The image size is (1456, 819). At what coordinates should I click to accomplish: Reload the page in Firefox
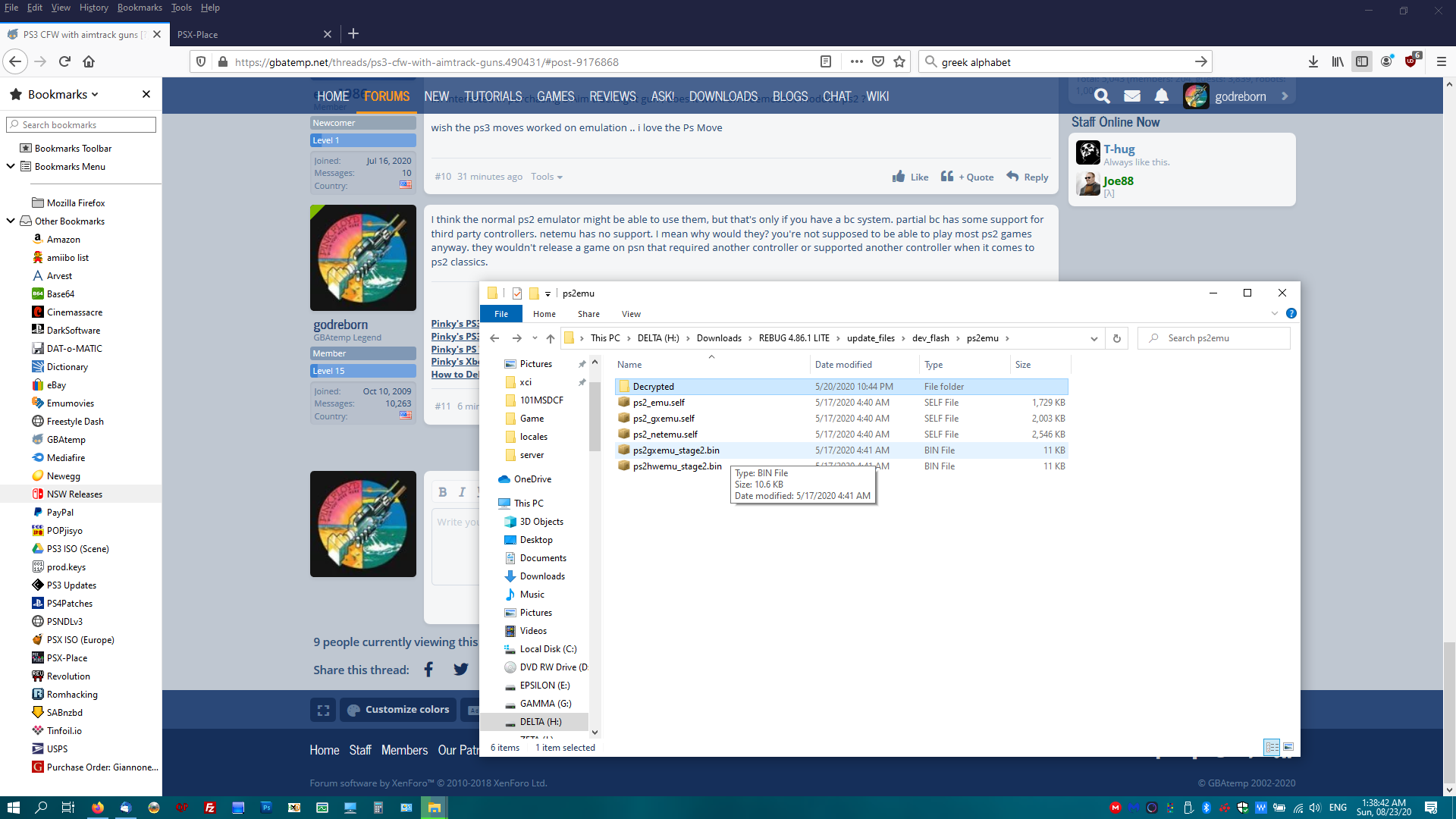tap(64, 61)
